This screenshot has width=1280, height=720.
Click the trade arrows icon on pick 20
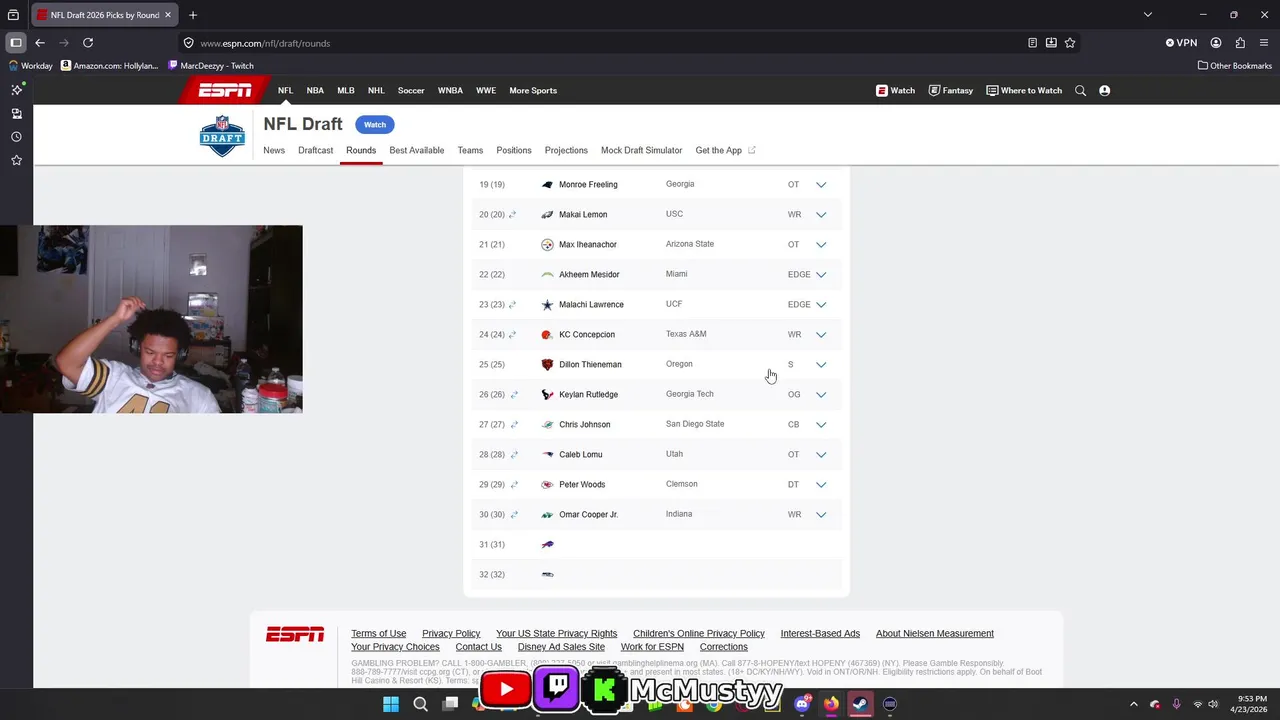click(512, 214)
